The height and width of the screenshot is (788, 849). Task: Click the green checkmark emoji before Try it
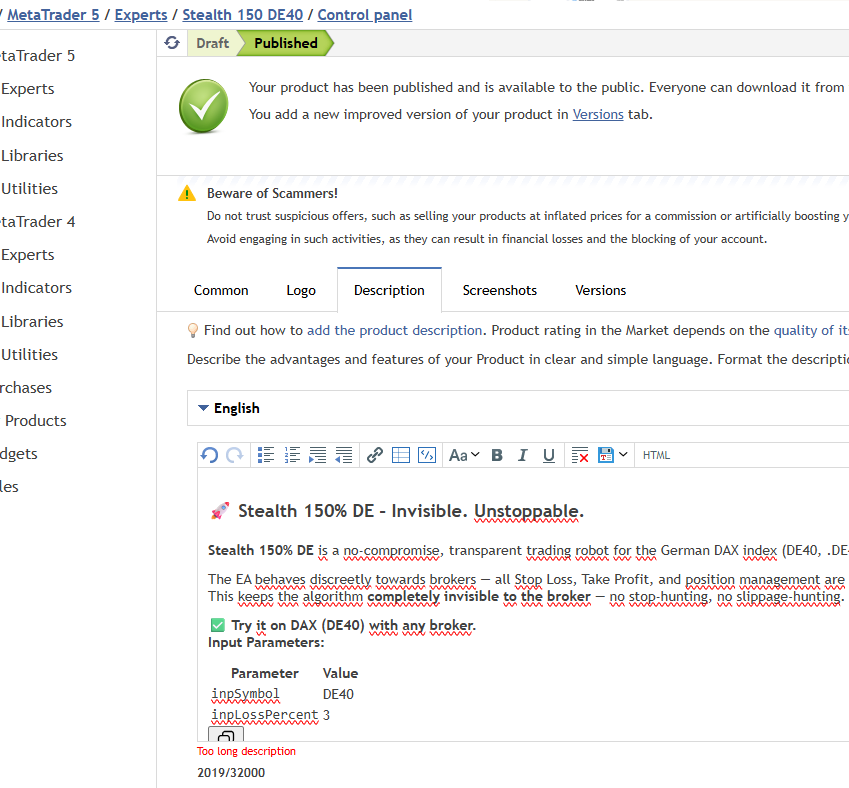point(218,625)
